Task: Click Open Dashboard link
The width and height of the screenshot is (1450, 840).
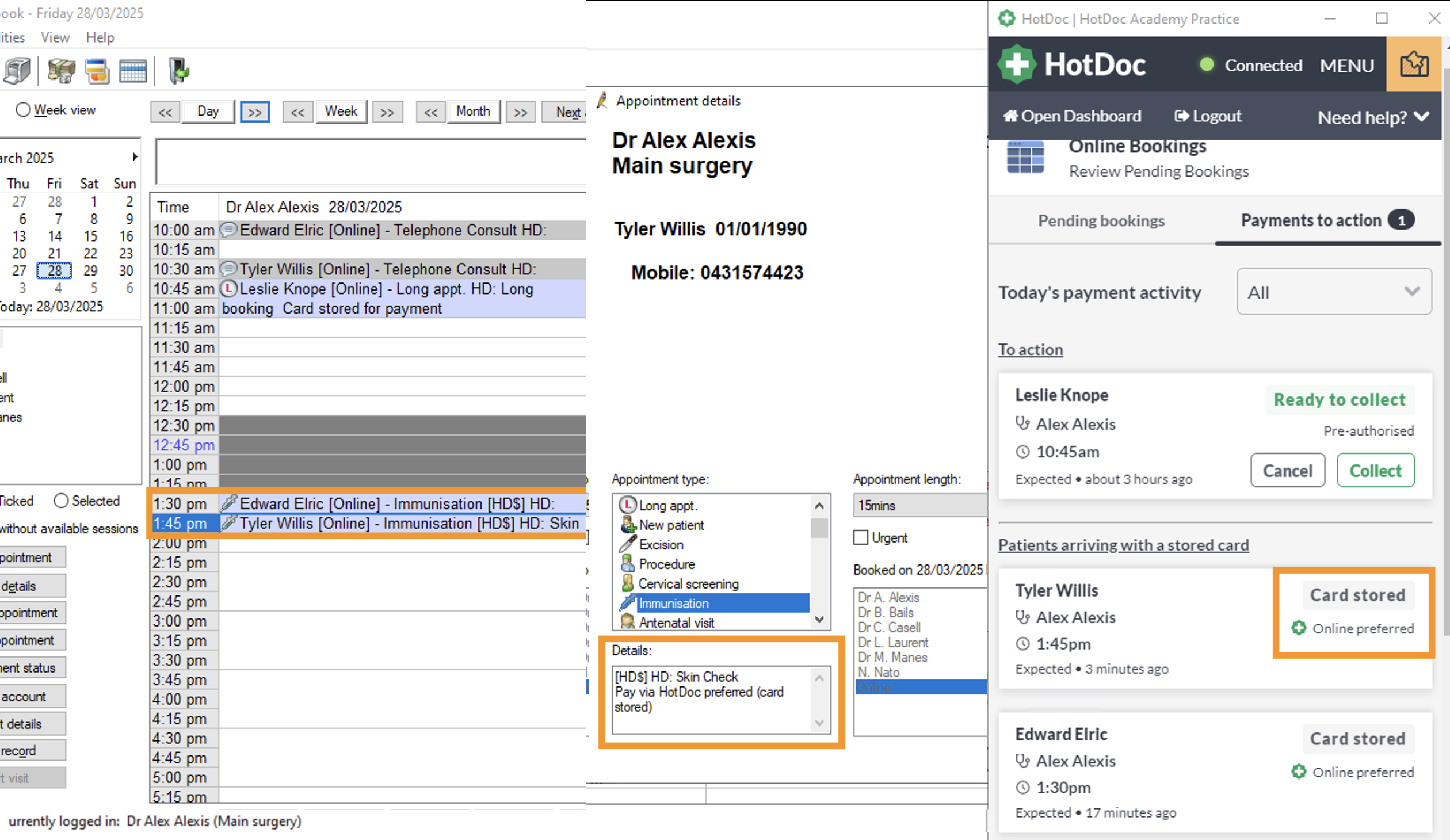Action: tap(1072, 116)
